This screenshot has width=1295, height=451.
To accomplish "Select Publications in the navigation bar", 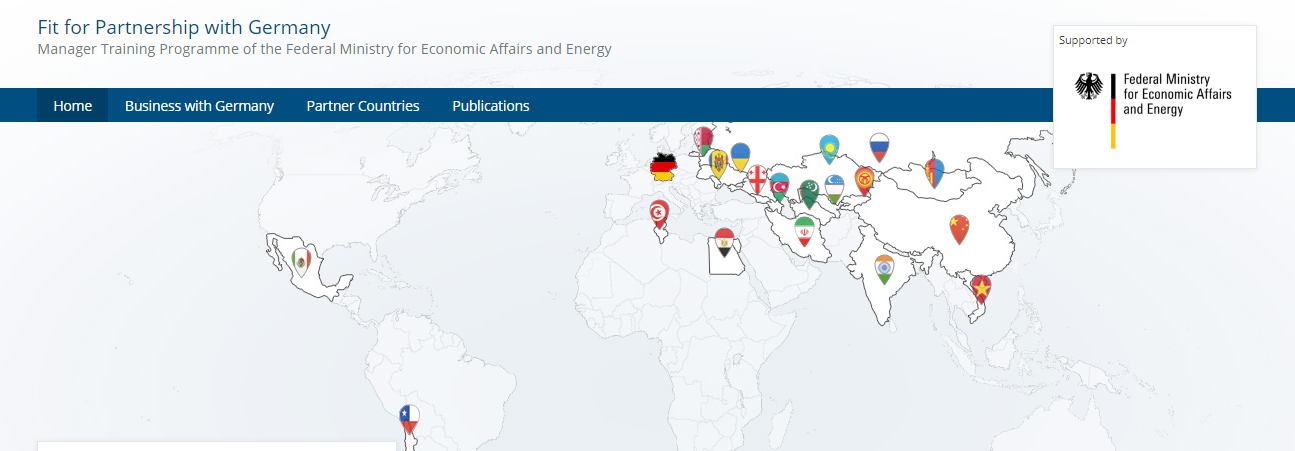I will [491, 105].
